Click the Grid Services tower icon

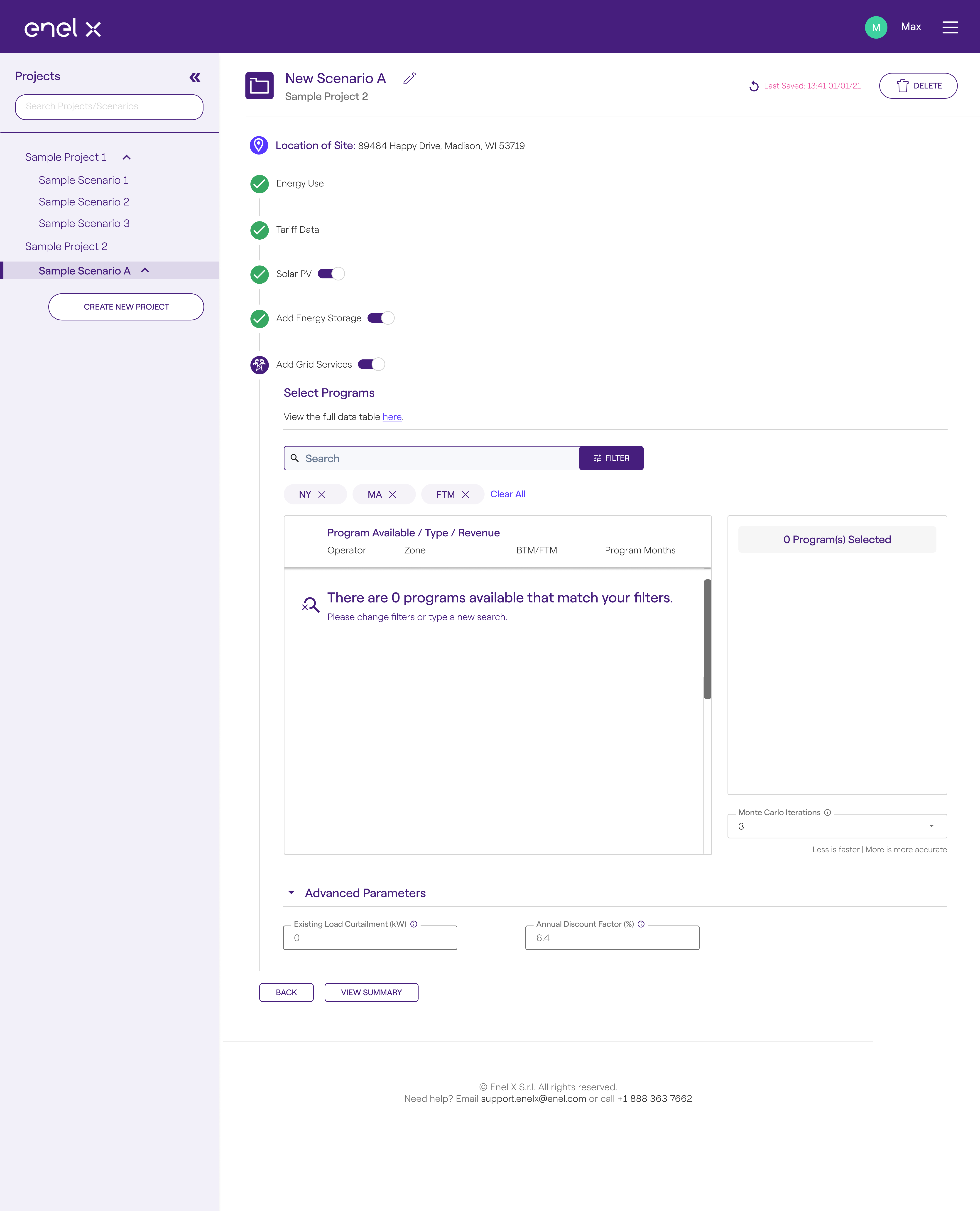point(260,365)
